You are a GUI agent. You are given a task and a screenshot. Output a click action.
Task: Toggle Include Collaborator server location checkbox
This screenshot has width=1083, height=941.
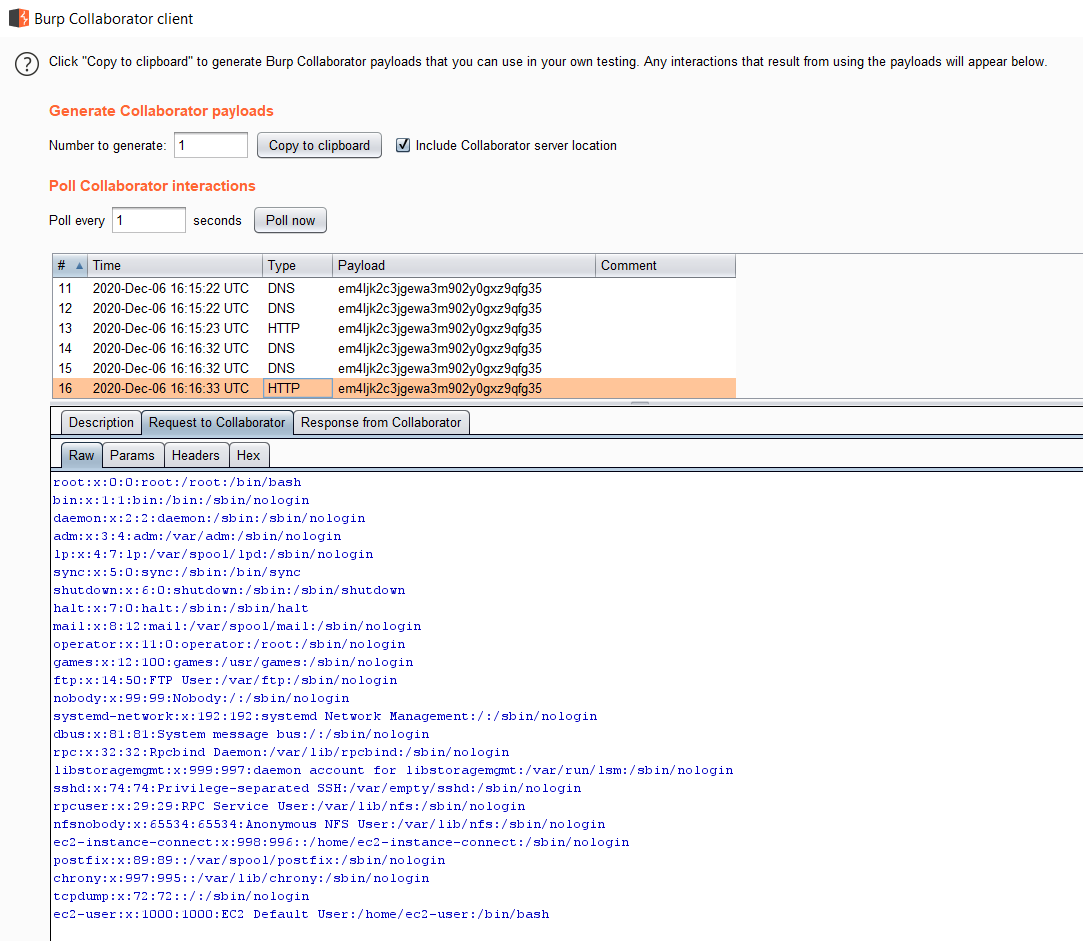point(403,145)
